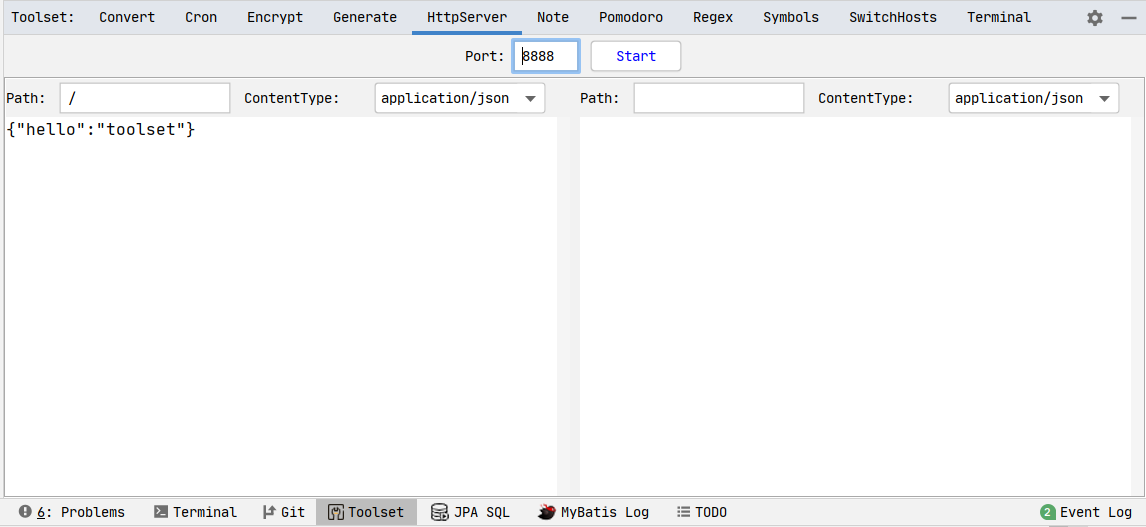
Task: Open the Git tool window
Action: click(x=283, y=512)
